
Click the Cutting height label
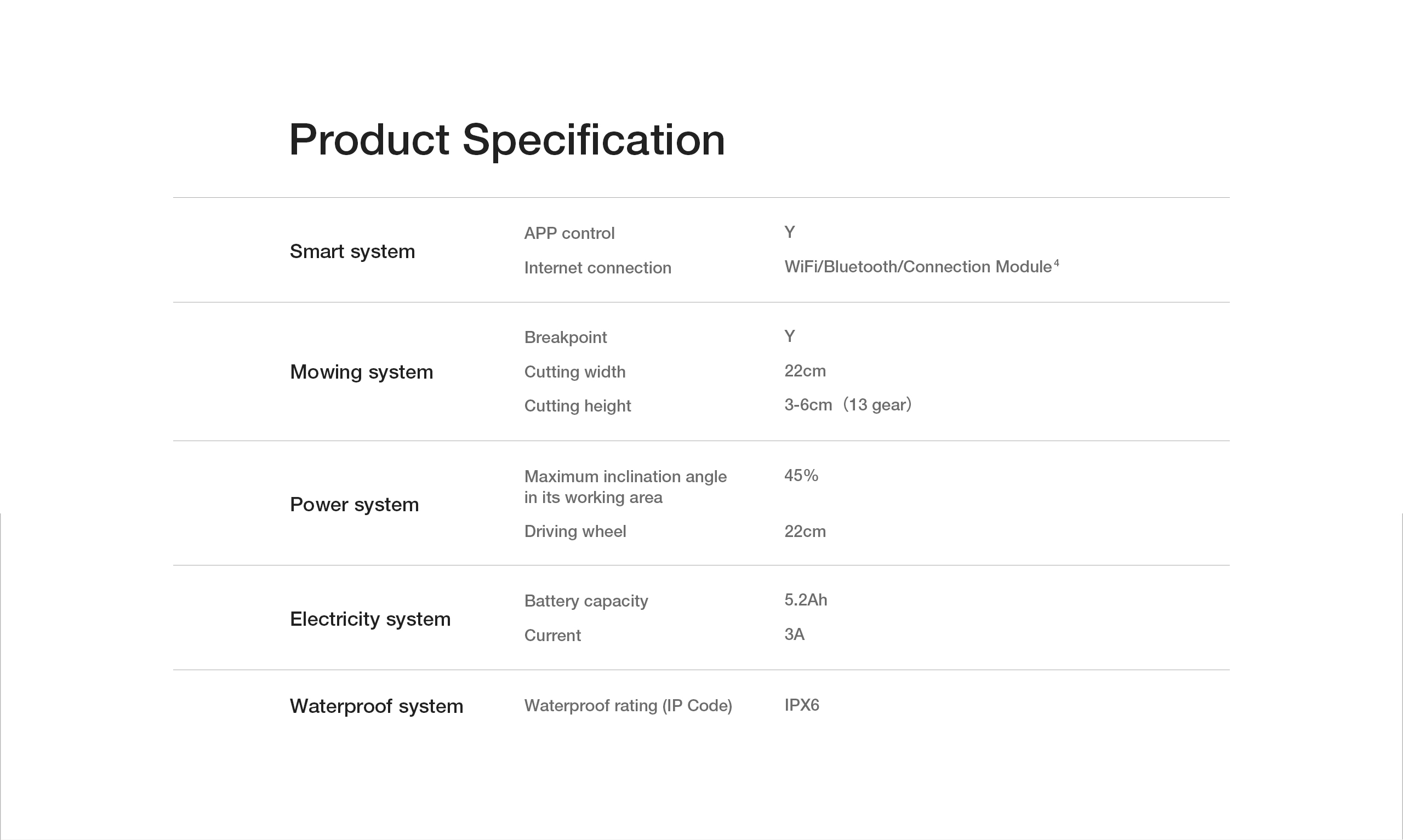(x=577, y=406)
